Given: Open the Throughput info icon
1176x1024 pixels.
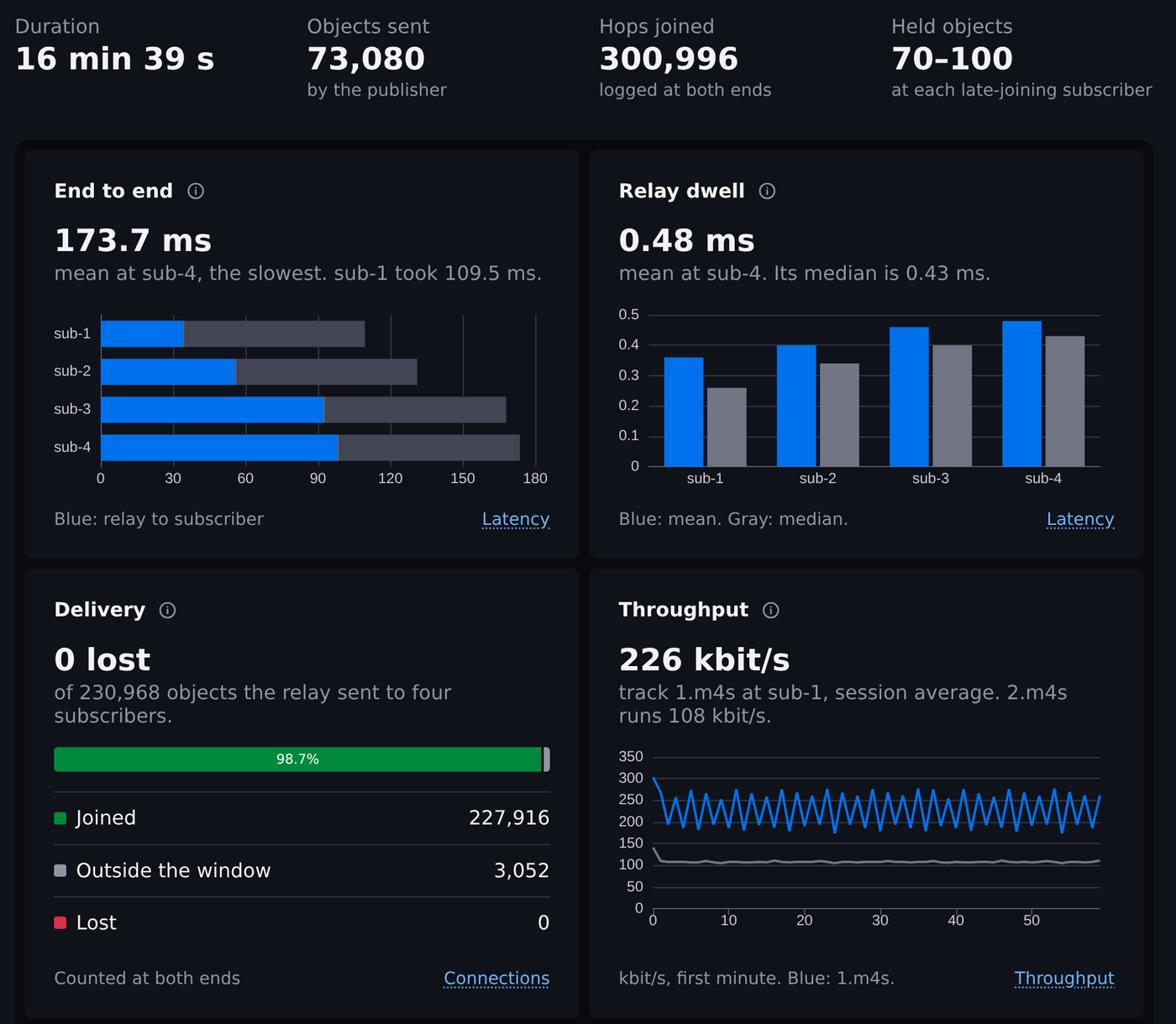Looking at the screenshot, I should tap(771, 610).
